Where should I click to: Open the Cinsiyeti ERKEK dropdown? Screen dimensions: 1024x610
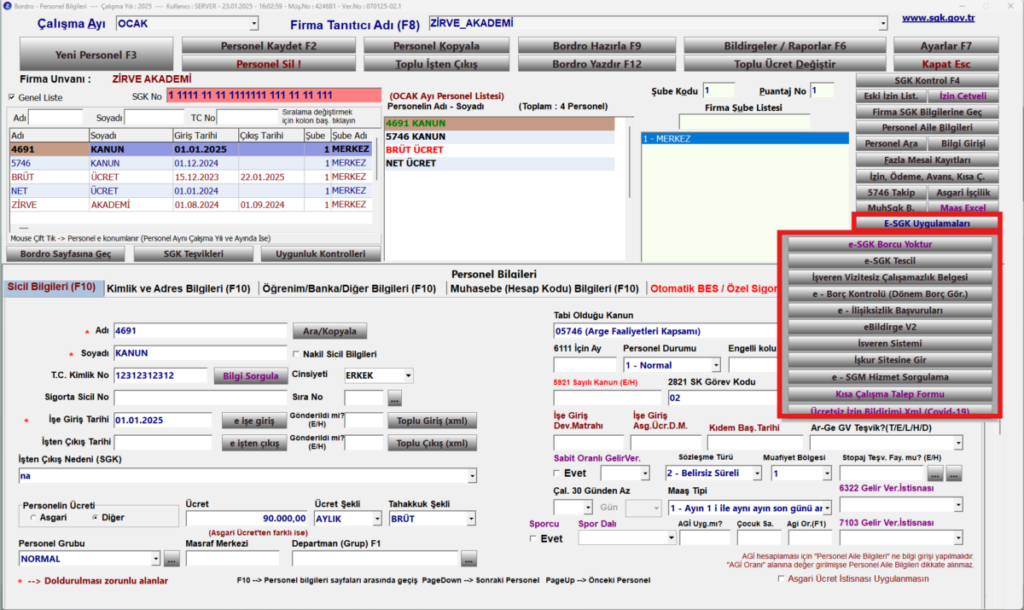pyautogui.click(x=408, y=376)
